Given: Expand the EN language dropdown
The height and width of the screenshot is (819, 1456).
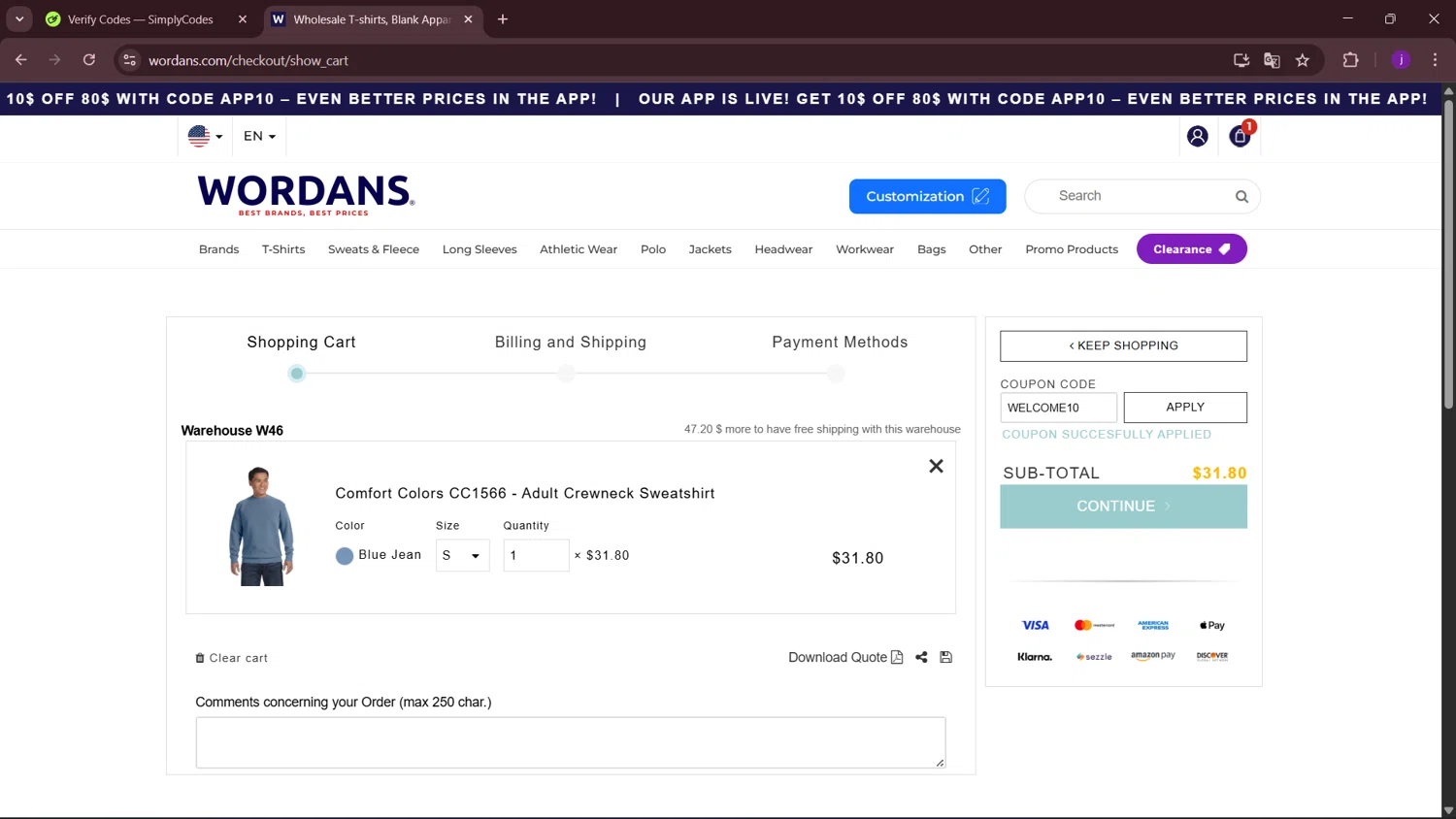Looking at the screenshot, I should click(259, 137).
